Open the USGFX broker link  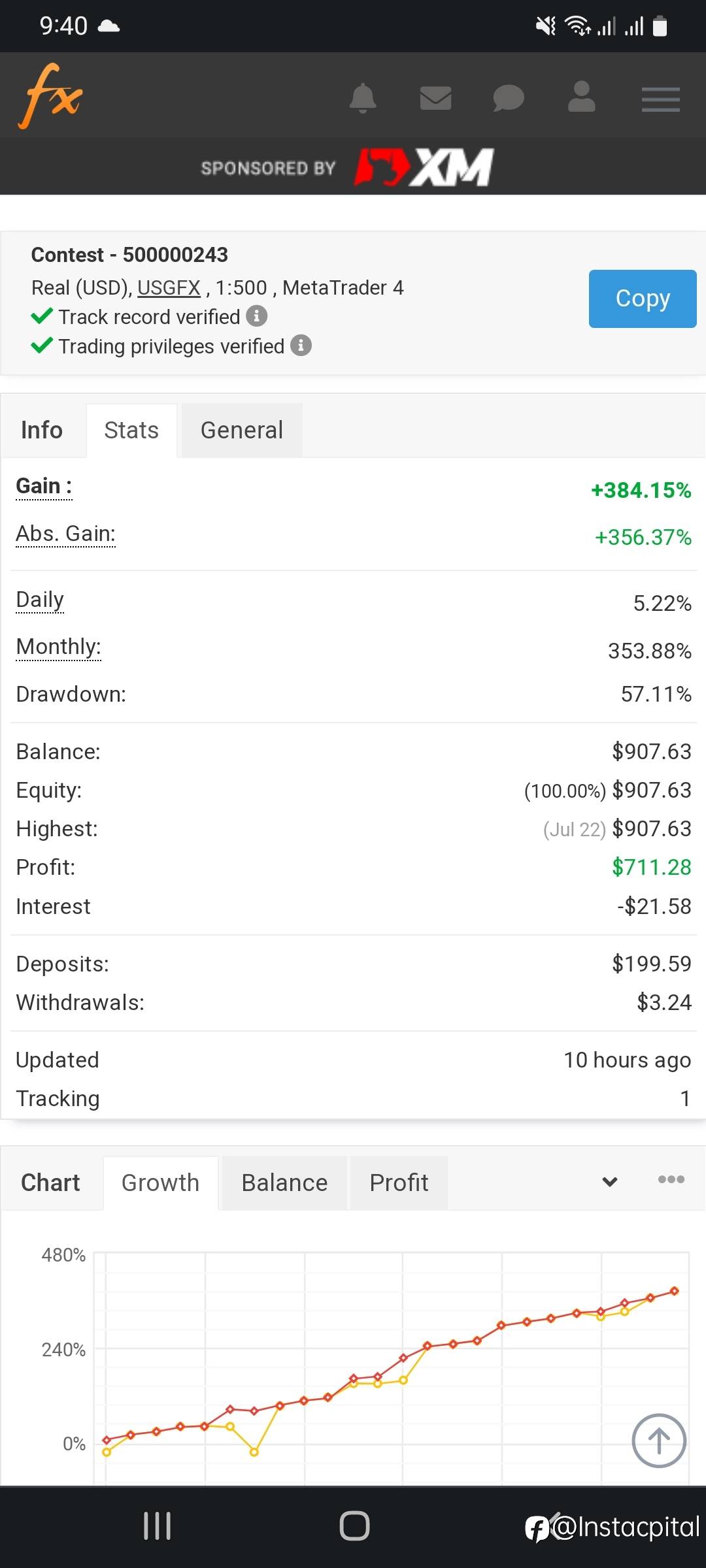coord(169,288)
